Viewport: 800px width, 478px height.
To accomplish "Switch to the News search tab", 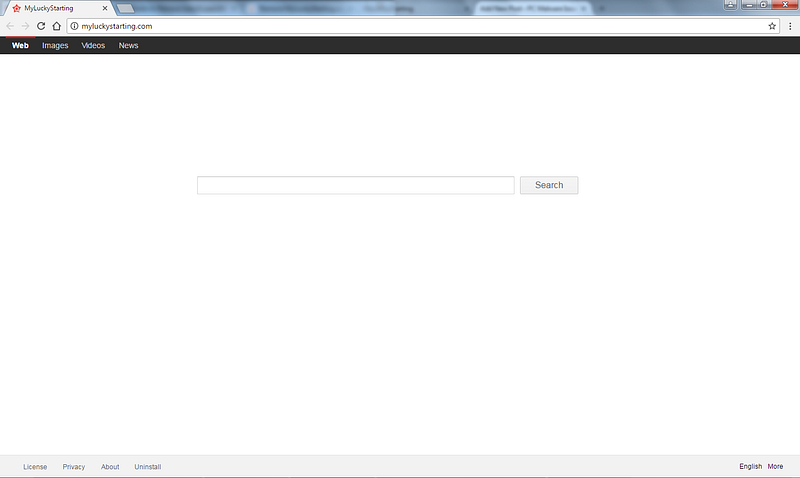I will (x=128, y=45).
